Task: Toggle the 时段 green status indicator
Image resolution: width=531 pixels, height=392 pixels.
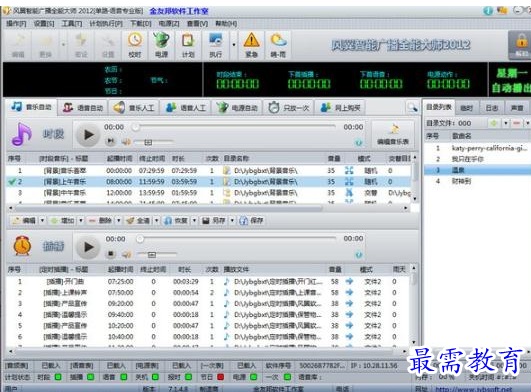Action: click(58, 376)
